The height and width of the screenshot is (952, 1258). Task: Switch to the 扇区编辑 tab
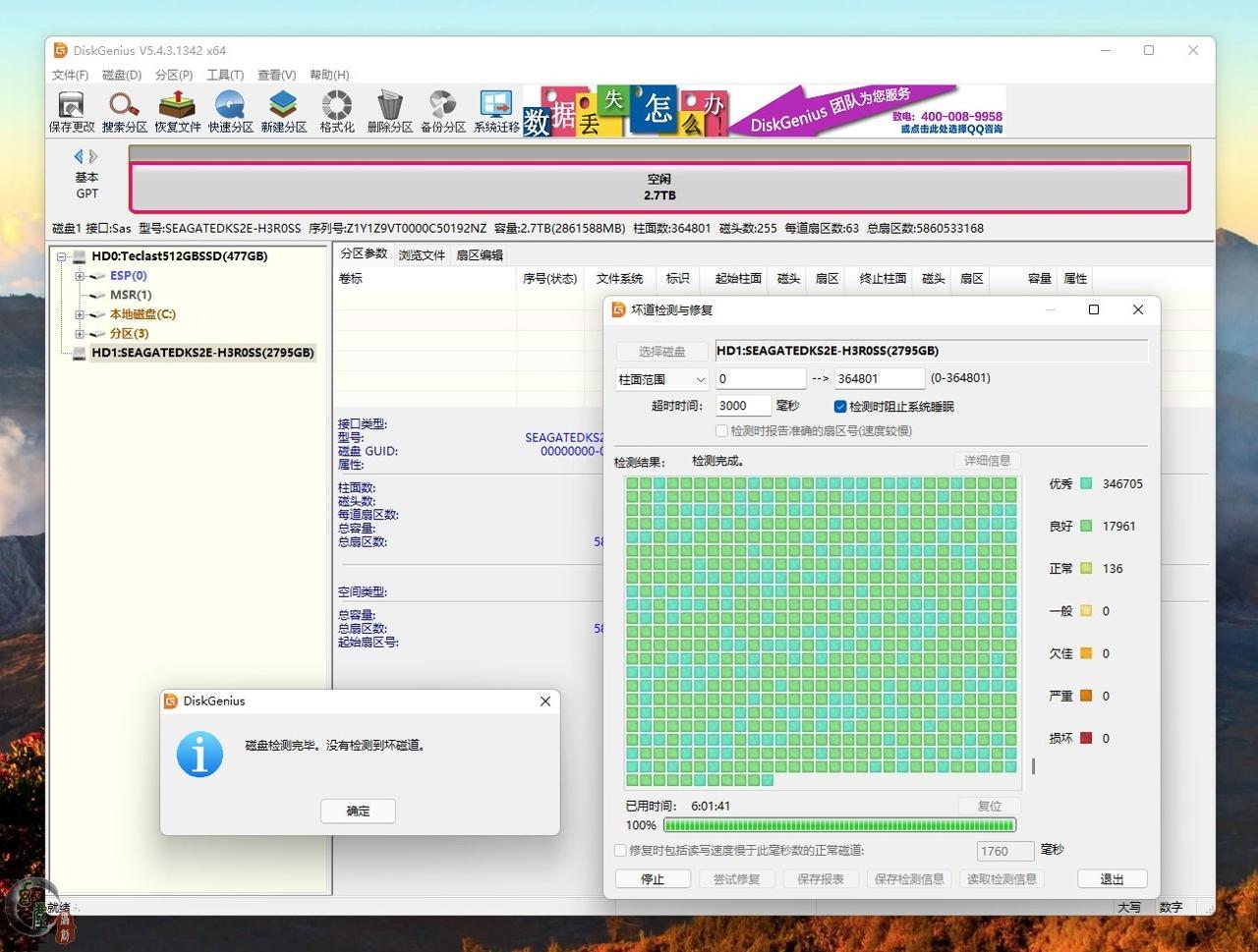click(480, 255)
